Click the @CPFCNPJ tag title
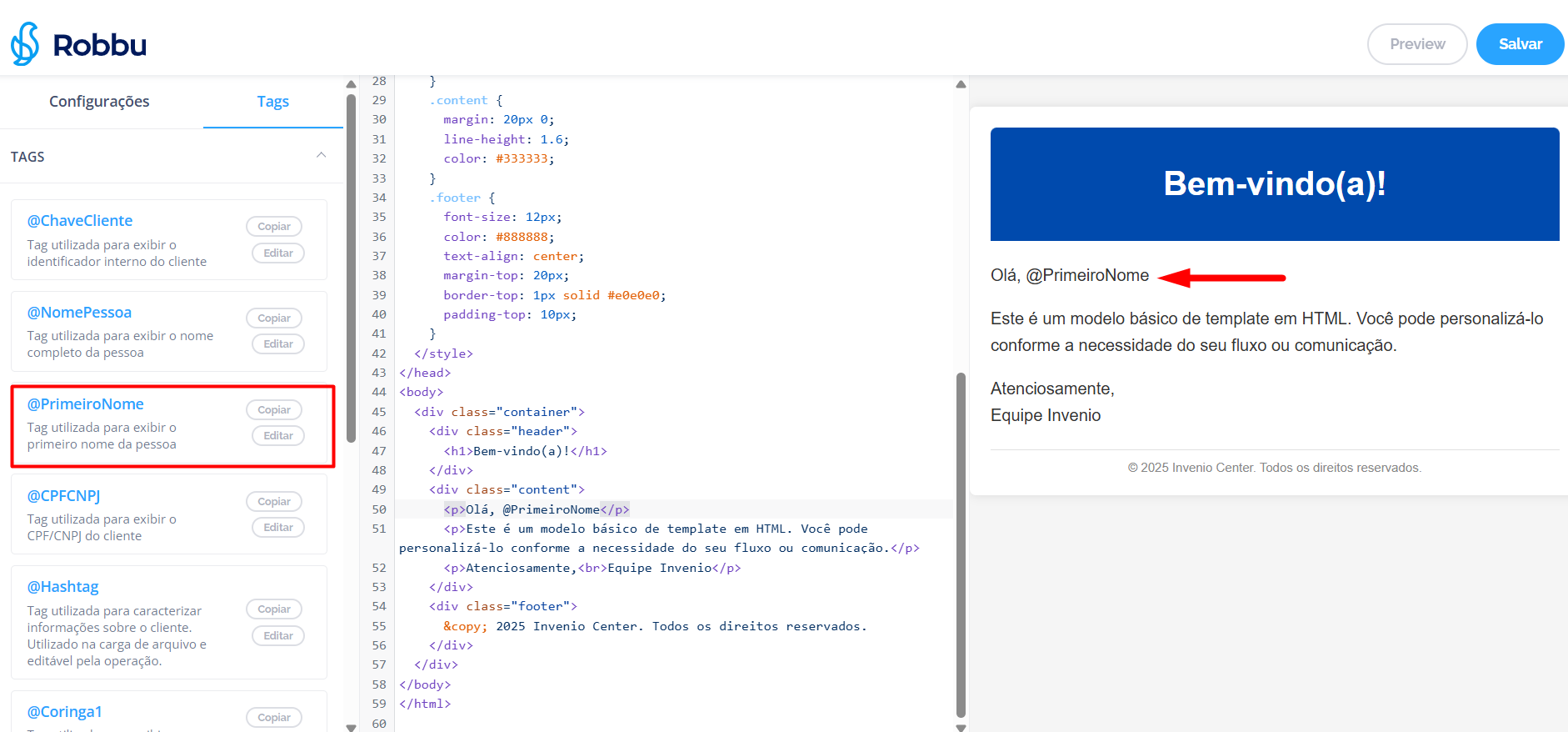Image resolution: width=1568 pixels, height=732 pixels. click(63, 496)
